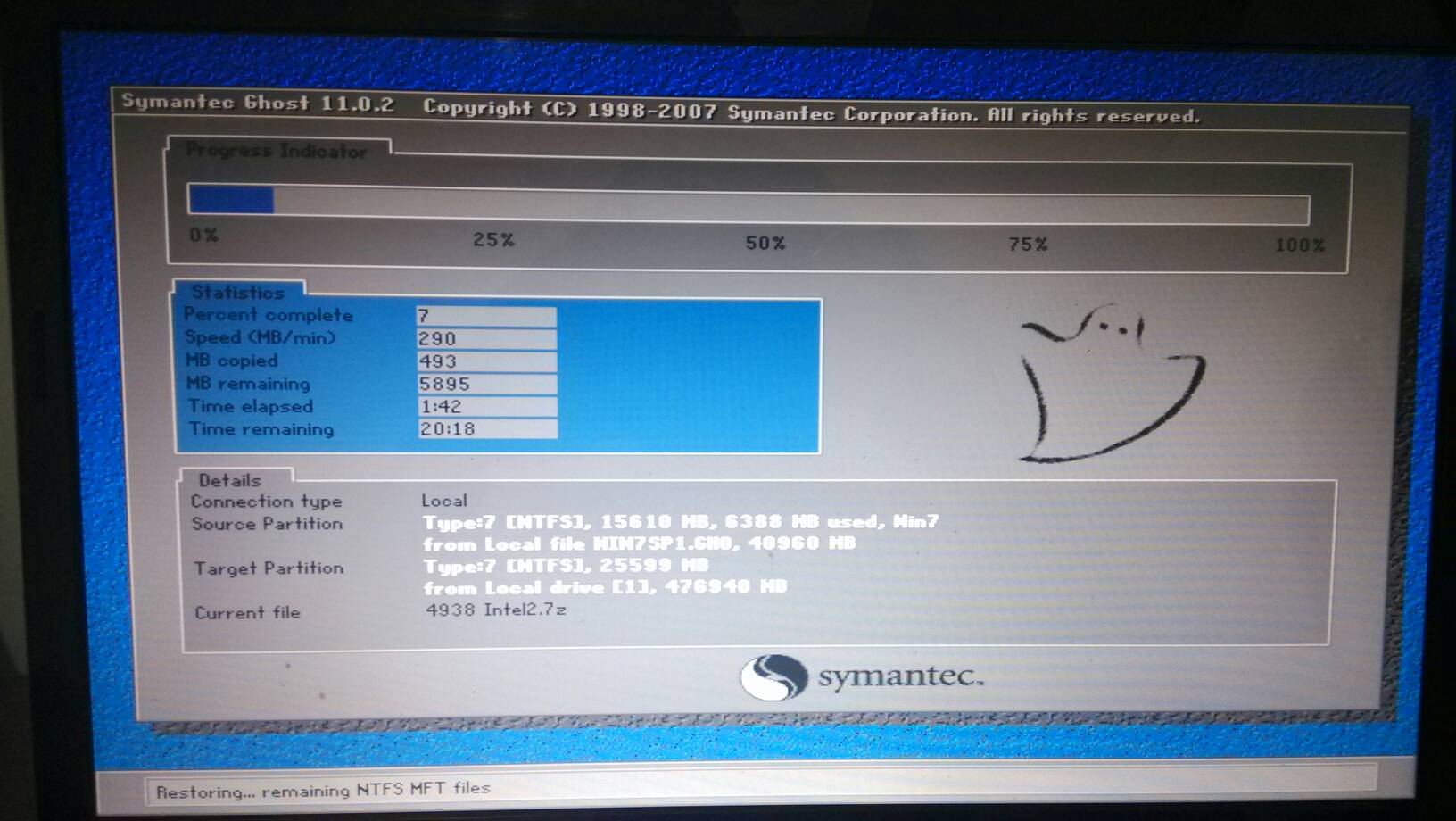Click the Current file label
Viewport: 1456px width, 821px height.
(x=247, y=612)
